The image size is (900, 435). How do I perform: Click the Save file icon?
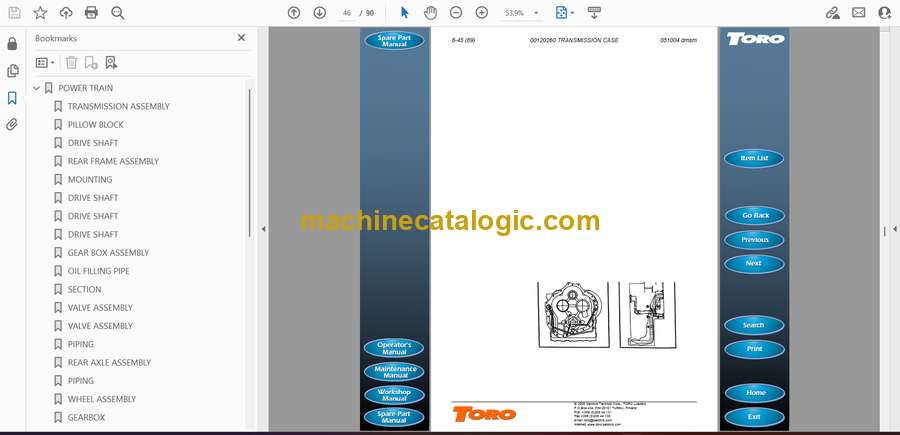click(14, 13)
